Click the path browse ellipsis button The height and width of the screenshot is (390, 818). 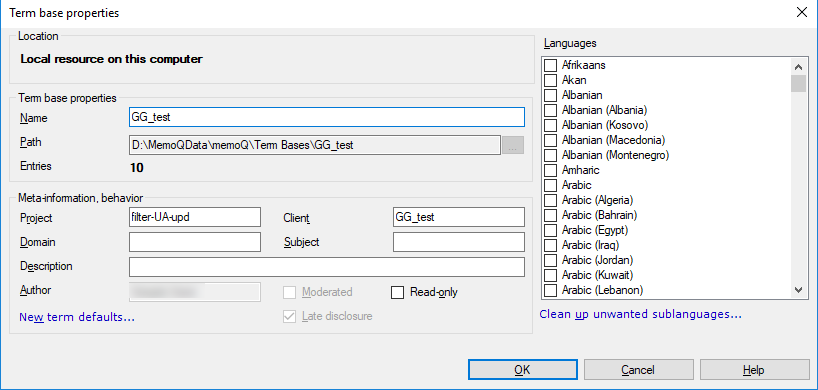tap(513, 145)
